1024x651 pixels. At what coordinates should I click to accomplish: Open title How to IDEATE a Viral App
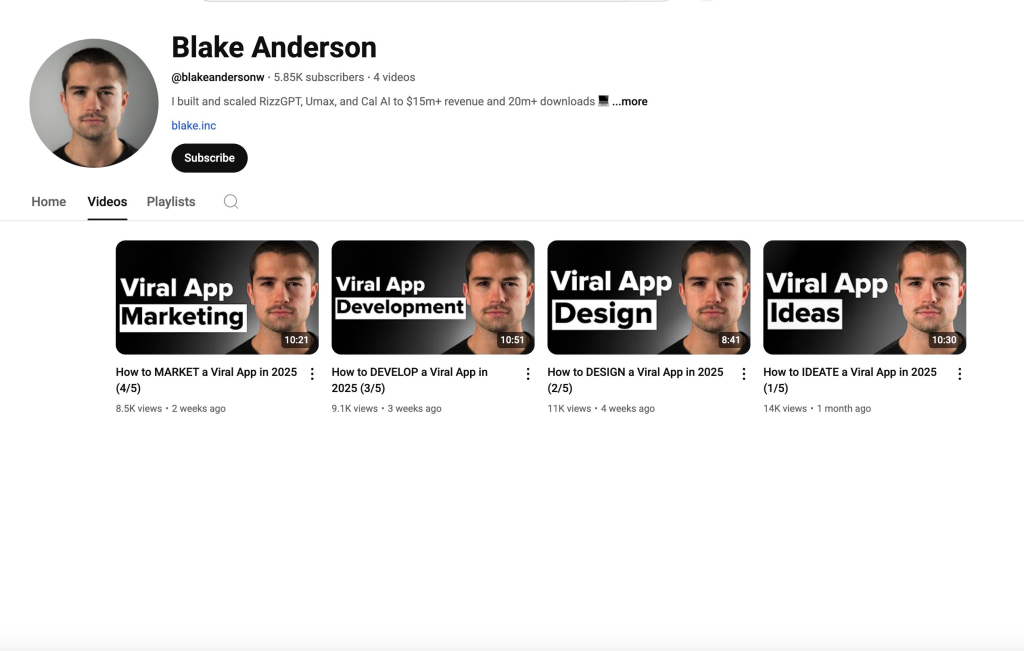[850, 379]
